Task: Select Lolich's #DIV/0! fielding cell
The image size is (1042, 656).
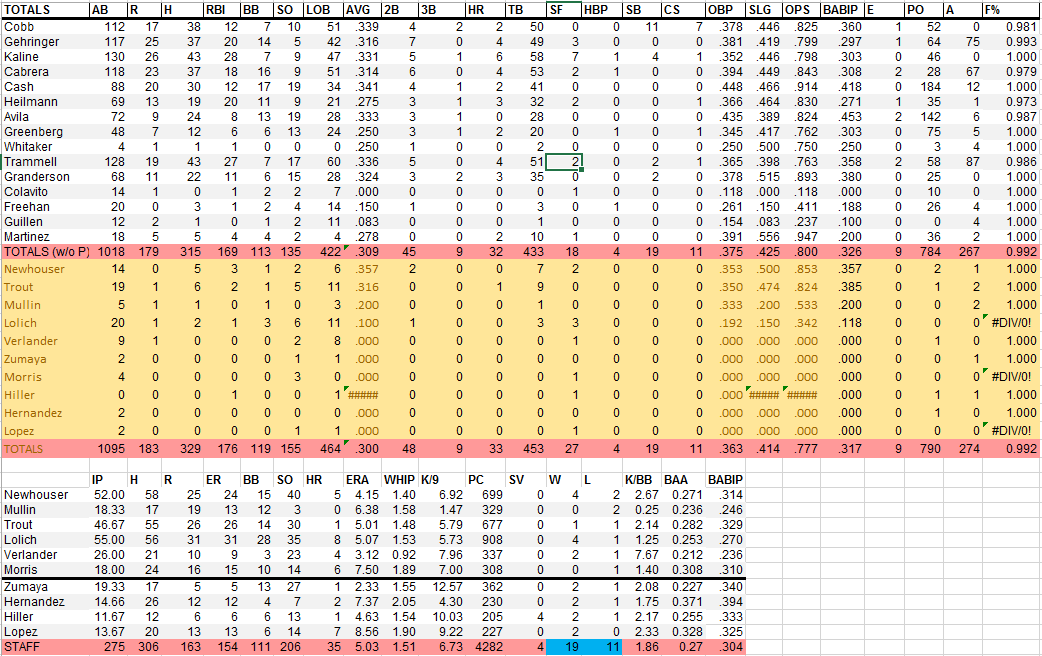Action: click(x=1011, y=323)
